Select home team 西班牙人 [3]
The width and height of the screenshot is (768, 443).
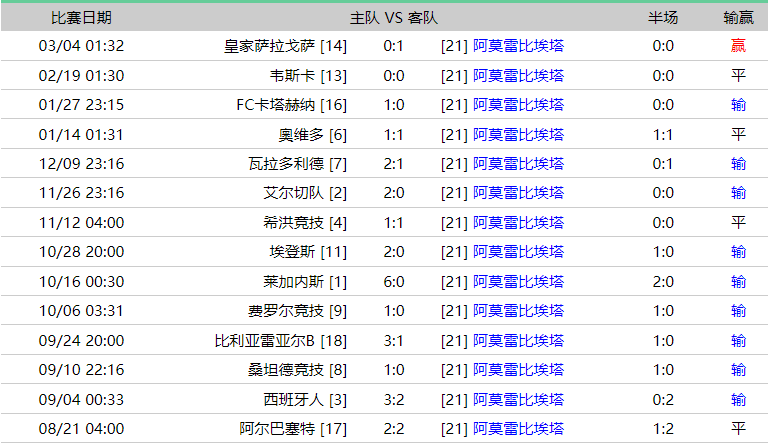[305, 399]
